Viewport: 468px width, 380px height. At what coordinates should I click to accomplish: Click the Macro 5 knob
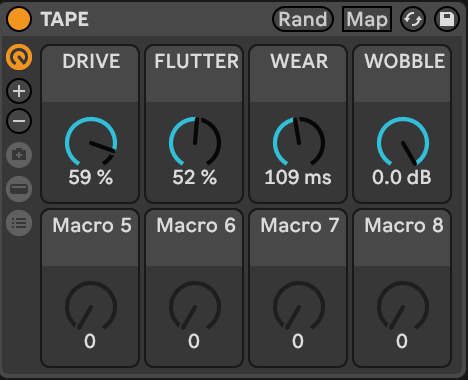click(91, 306)
